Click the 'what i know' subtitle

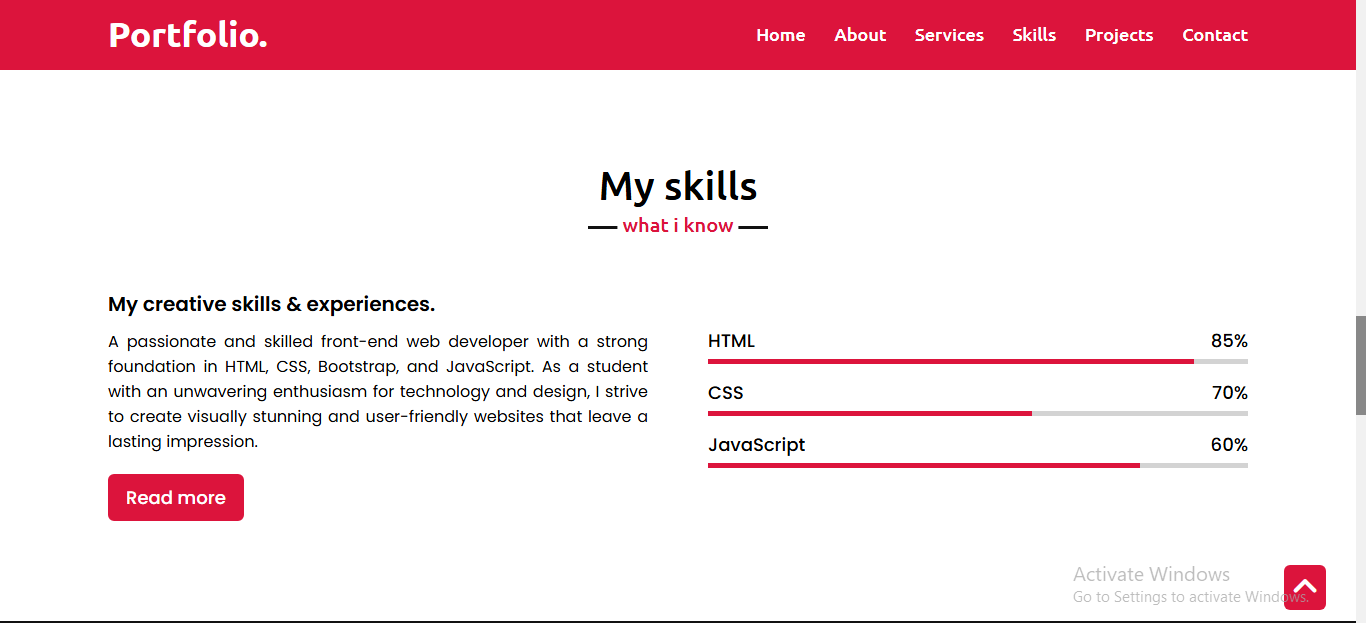[678, 226]
